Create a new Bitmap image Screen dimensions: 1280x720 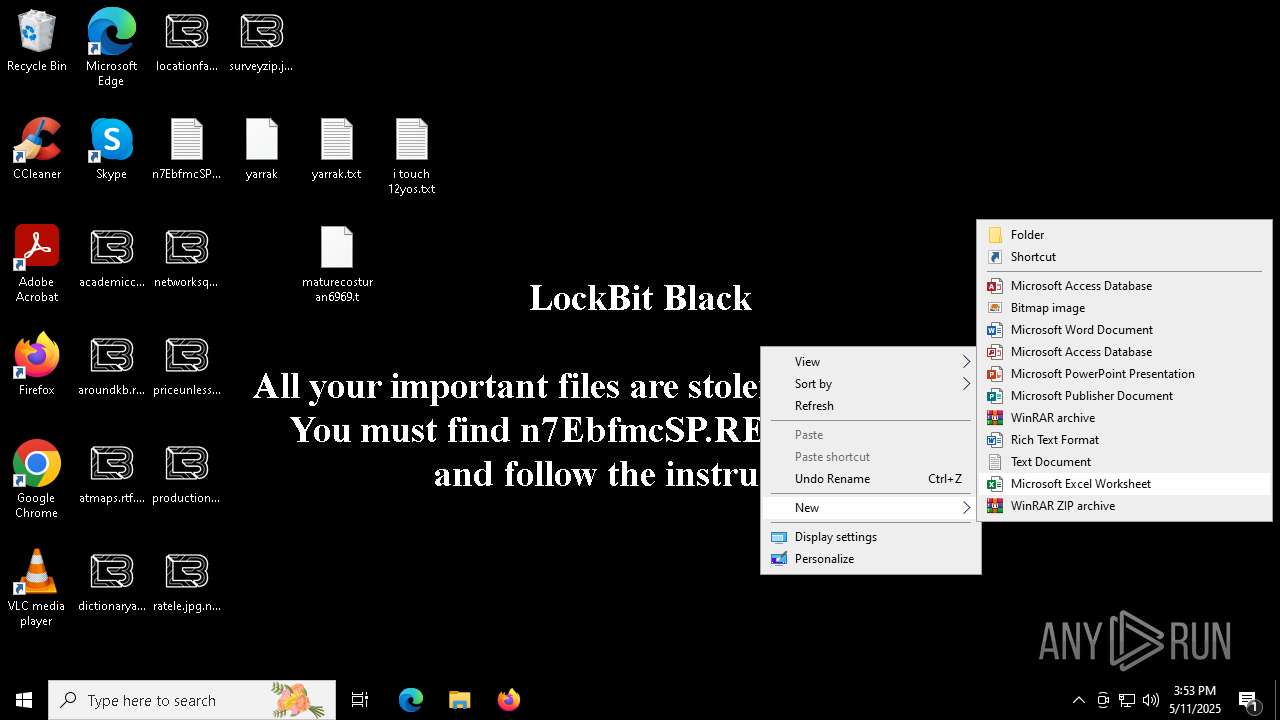pyautogui.click(x=1125, y=308)
